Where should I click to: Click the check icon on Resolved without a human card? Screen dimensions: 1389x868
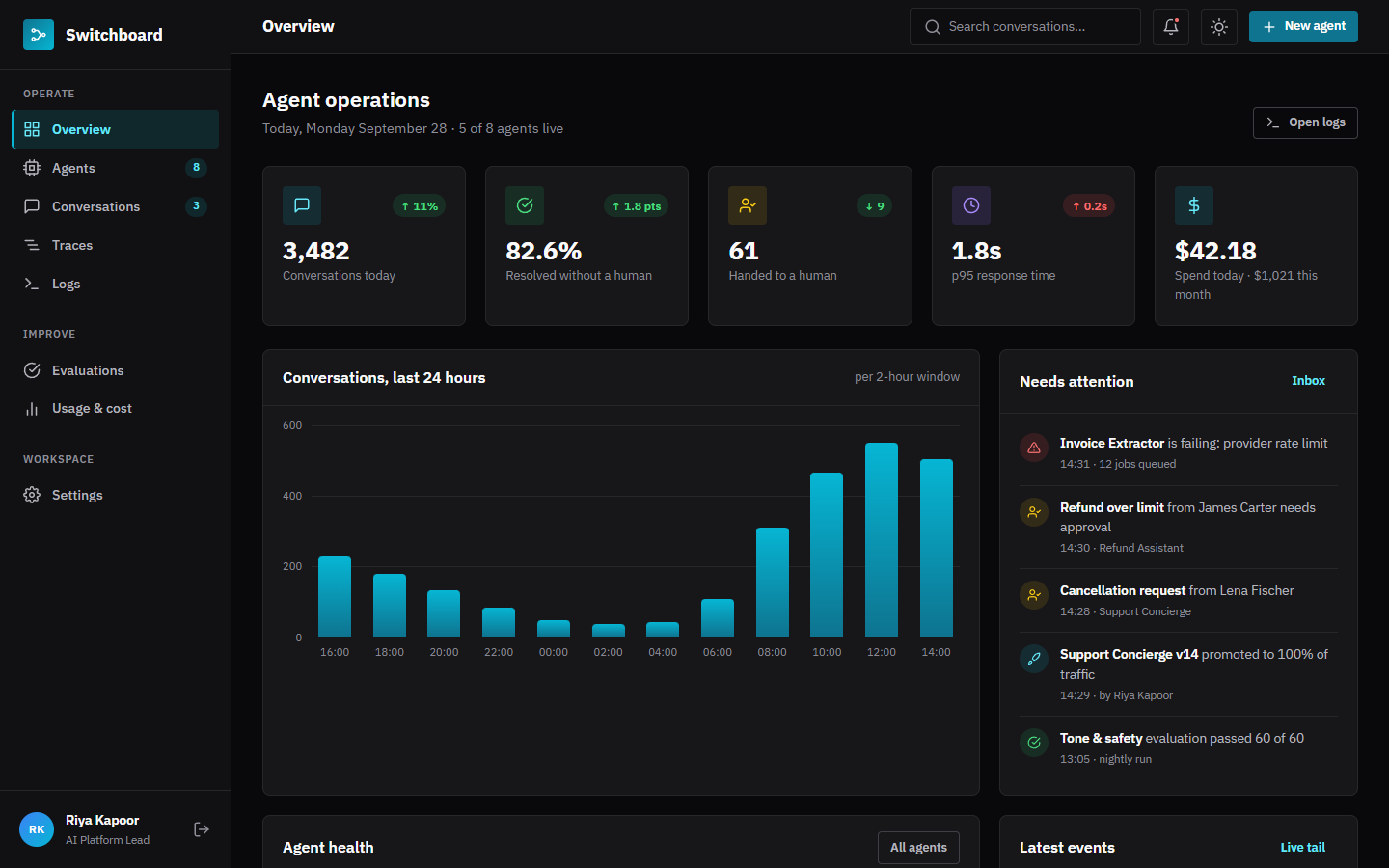(525, 205)
